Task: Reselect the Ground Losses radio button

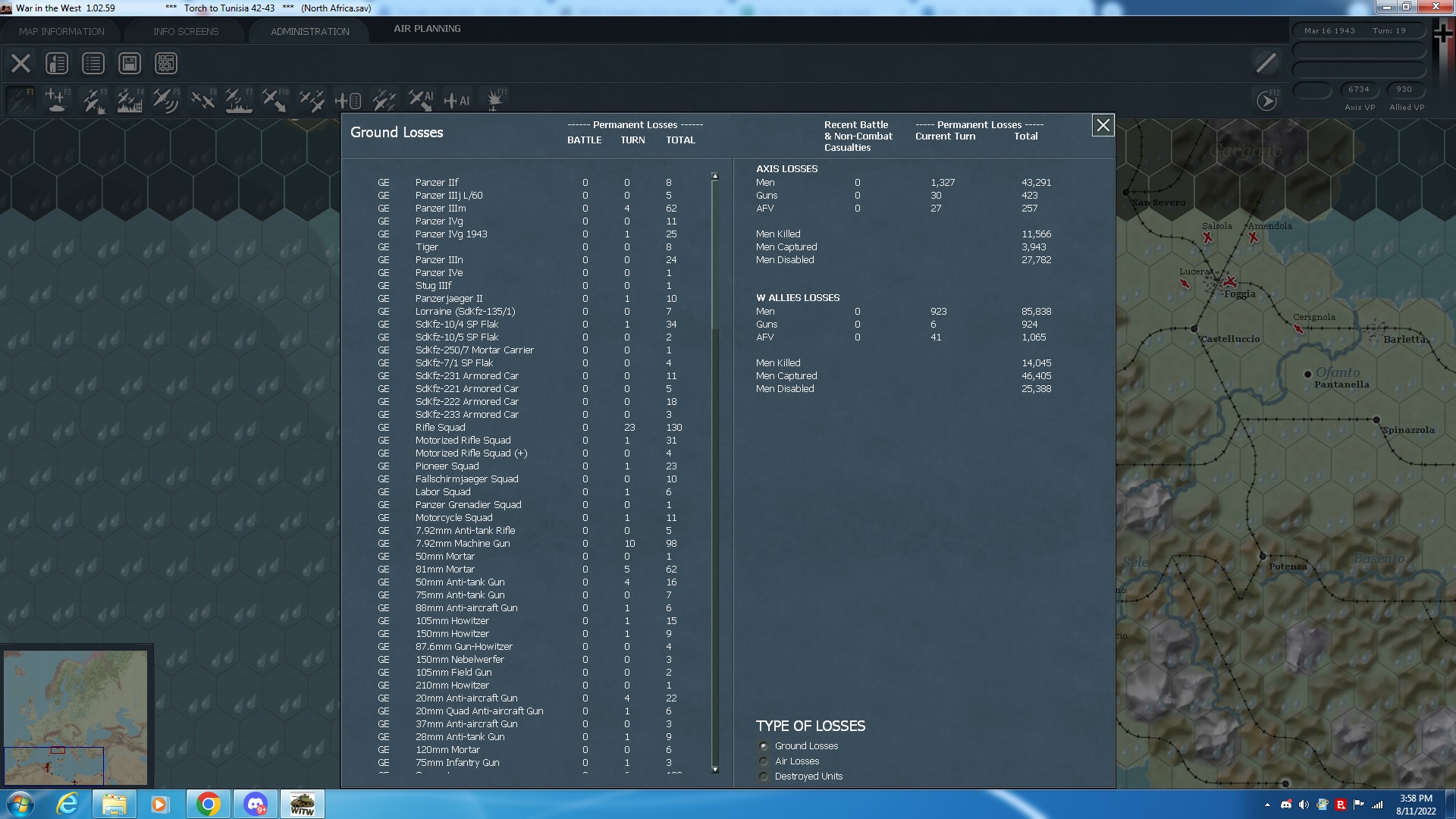Action: [x=764, y=745]
